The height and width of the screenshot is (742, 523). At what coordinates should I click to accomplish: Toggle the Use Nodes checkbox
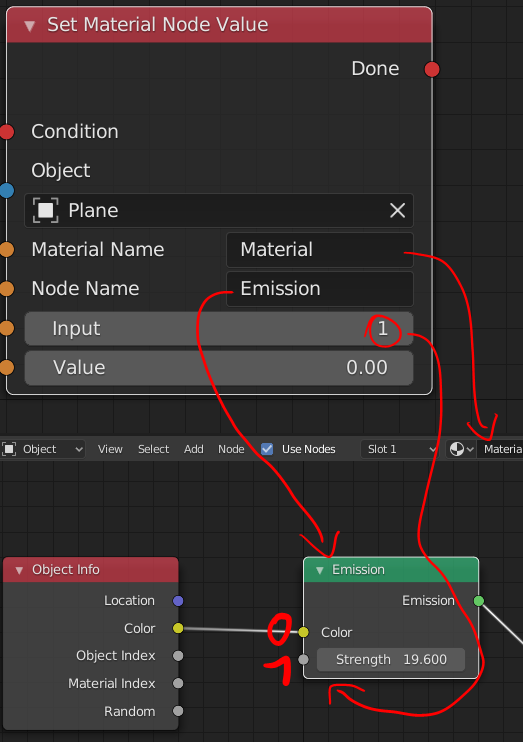point(267,449)
